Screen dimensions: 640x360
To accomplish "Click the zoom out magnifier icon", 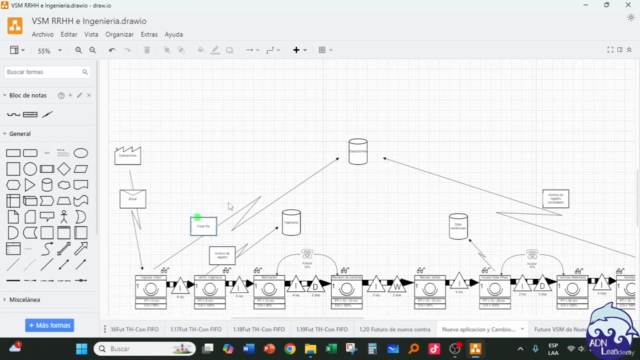I will 93,50.
